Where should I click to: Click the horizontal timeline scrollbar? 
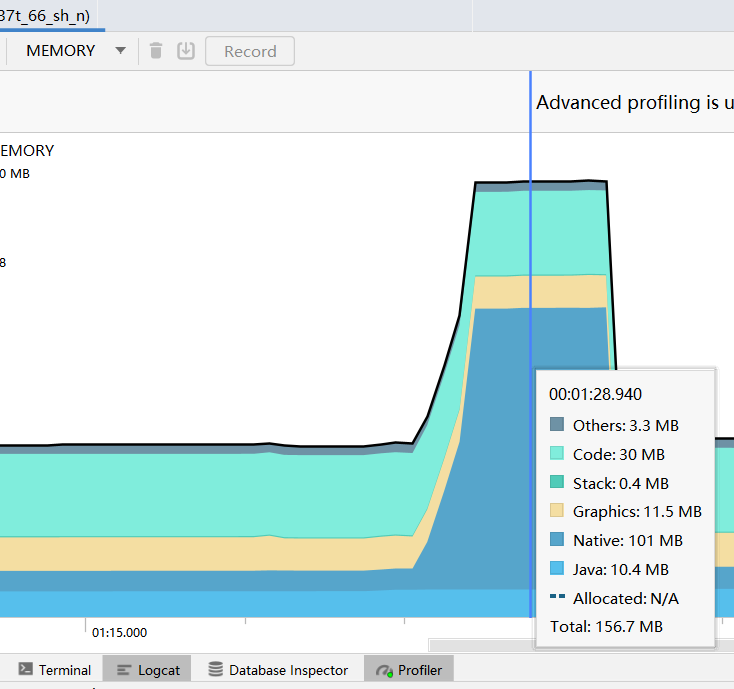point(482,645)
